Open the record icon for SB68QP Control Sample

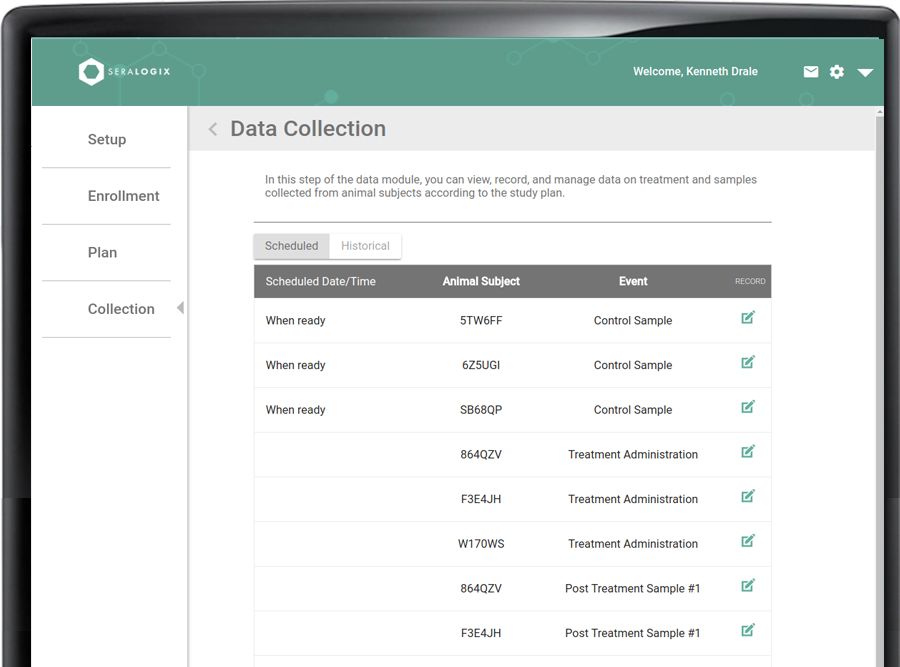tap(748, 407)
